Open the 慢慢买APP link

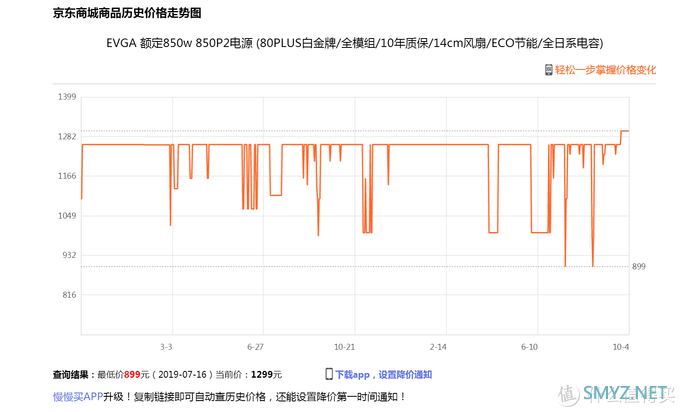coord(78,396)
